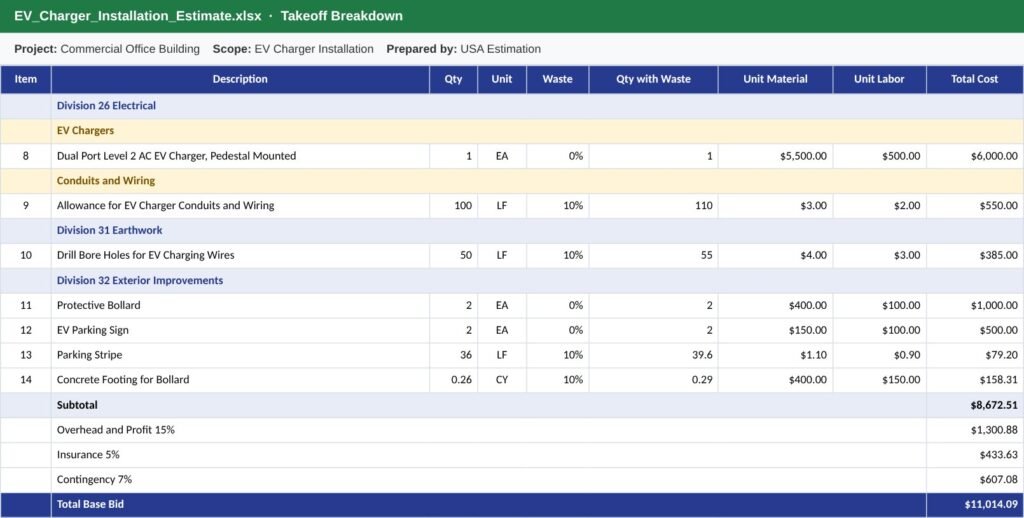
Task: Click the $0.90 unit labor cell
Action: click(x=879, y=355)
